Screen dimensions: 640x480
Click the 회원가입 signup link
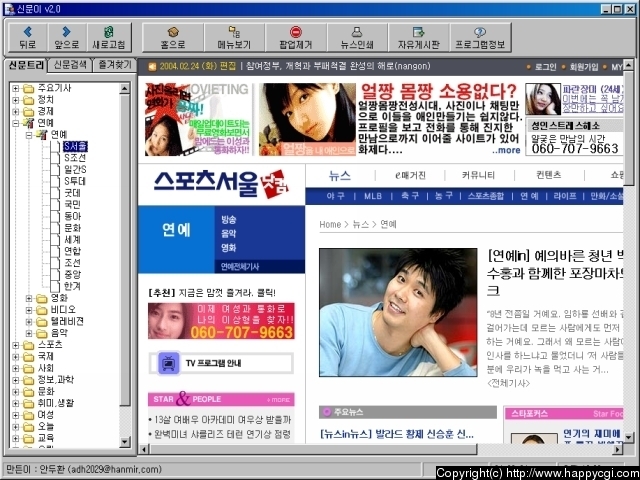click(584, 67)
